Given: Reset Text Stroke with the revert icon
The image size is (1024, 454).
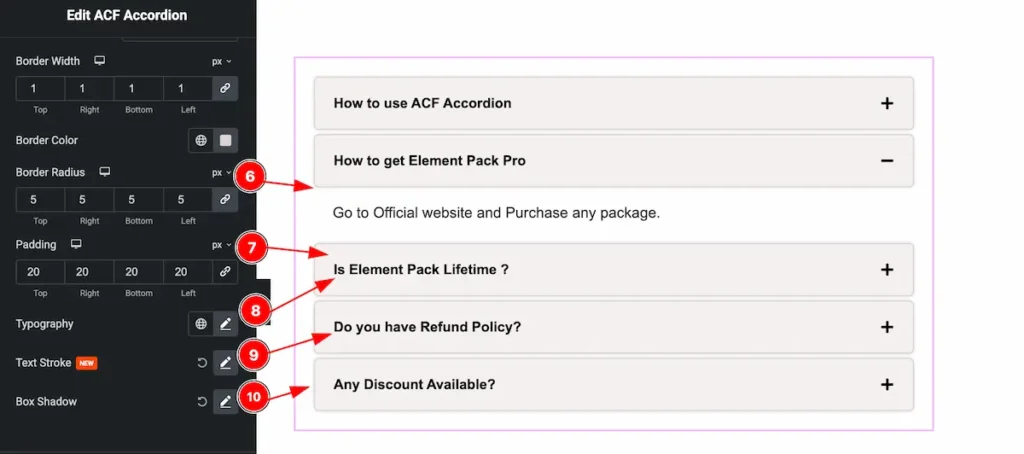Looking at the screenshot, I should pyautogui.click(x=202, y=362).
